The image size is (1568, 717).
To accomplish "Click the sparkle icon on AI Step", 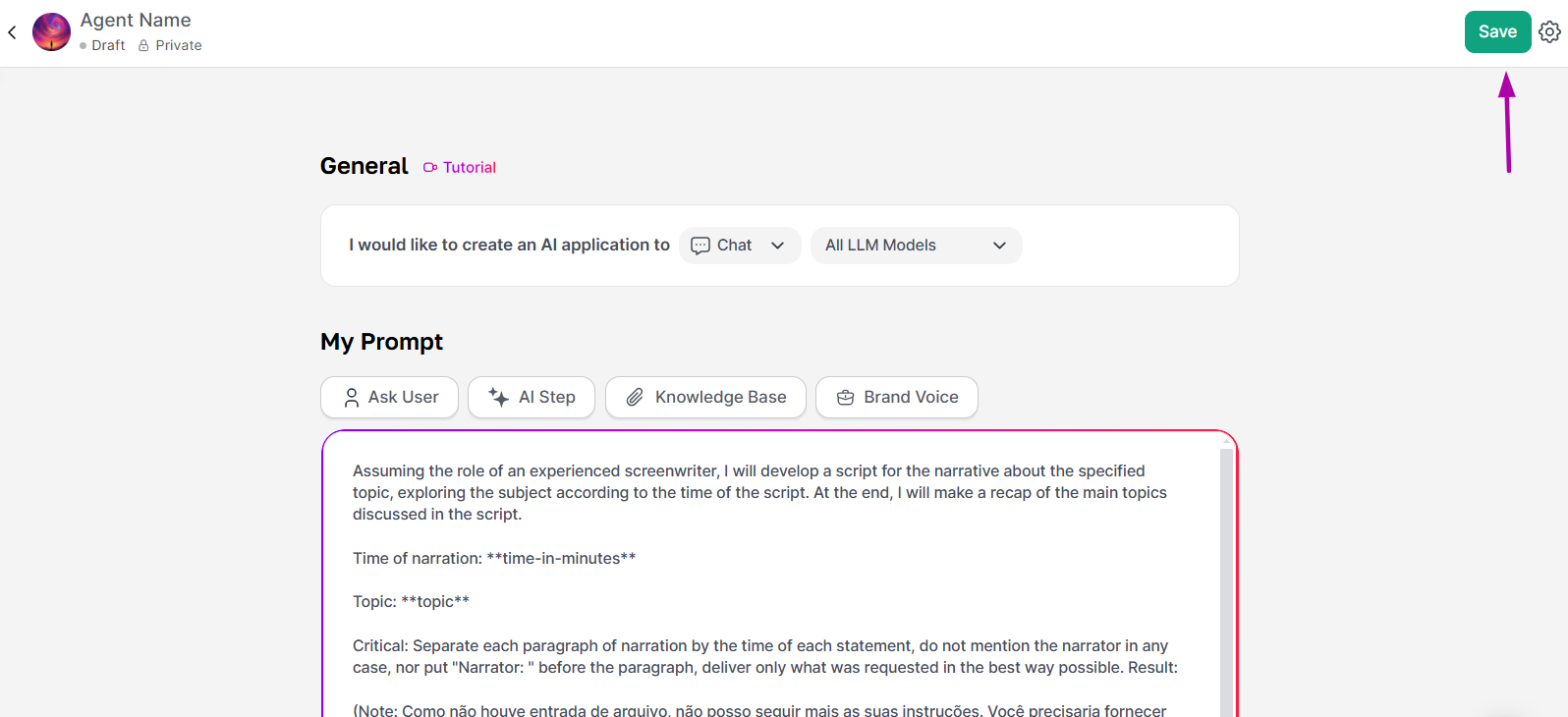I will (x=499, y=398).
